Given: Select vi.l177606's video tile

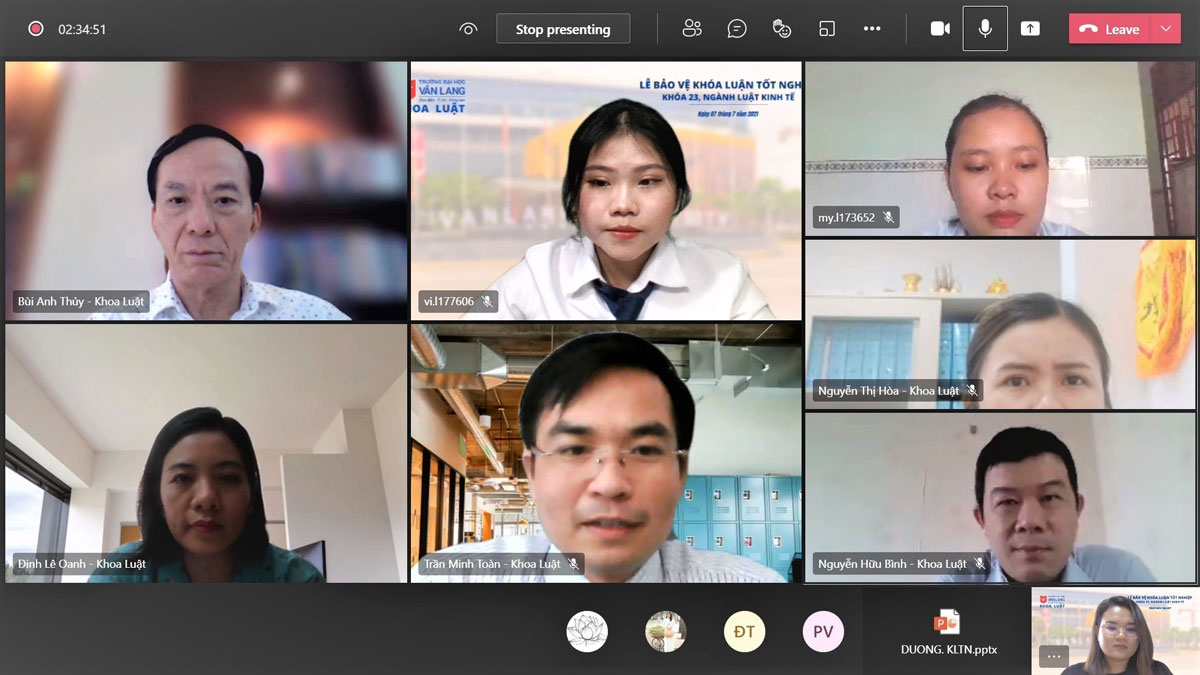Looking at the screenshot, I should [606, 191].
